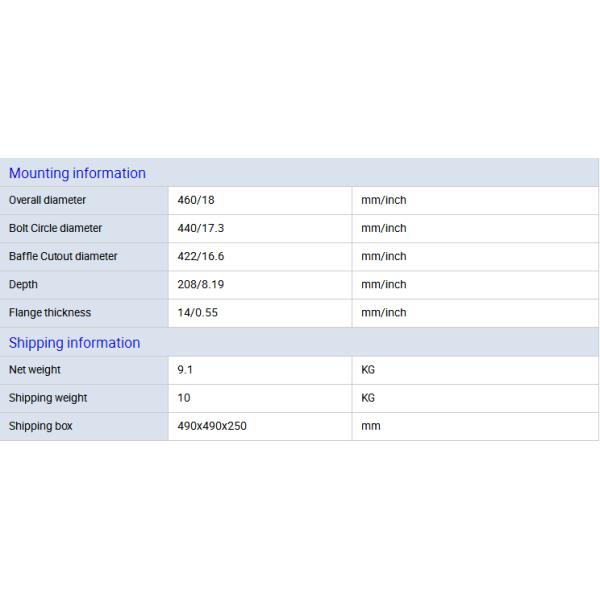Click the Mounting information section header
The height and width of the screenshot is (600, 600).
pyautogui.click(x=77, y=173)
